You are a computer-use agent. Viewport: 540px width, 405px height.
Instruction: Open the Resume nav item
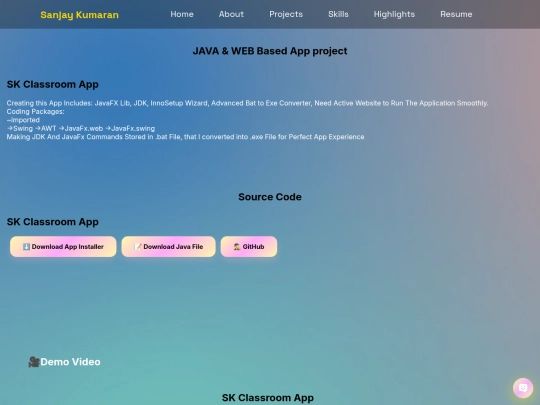pyautogui.click(x=456, y=14)
